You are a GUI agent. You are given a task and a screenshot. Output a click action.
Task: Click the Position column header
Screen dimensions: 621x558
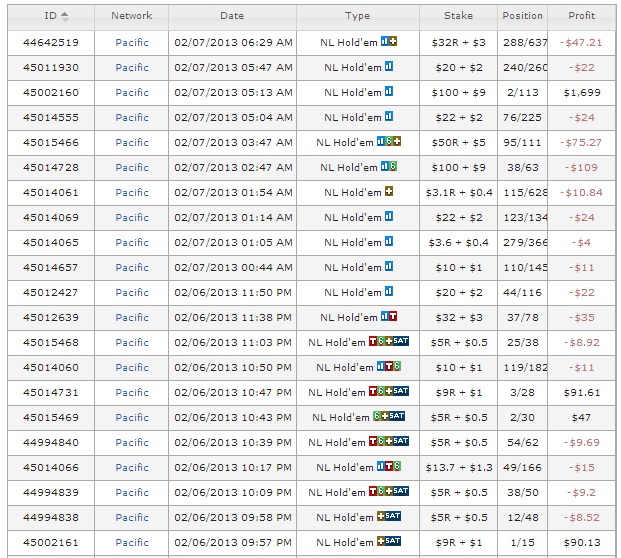click(522, 16)
